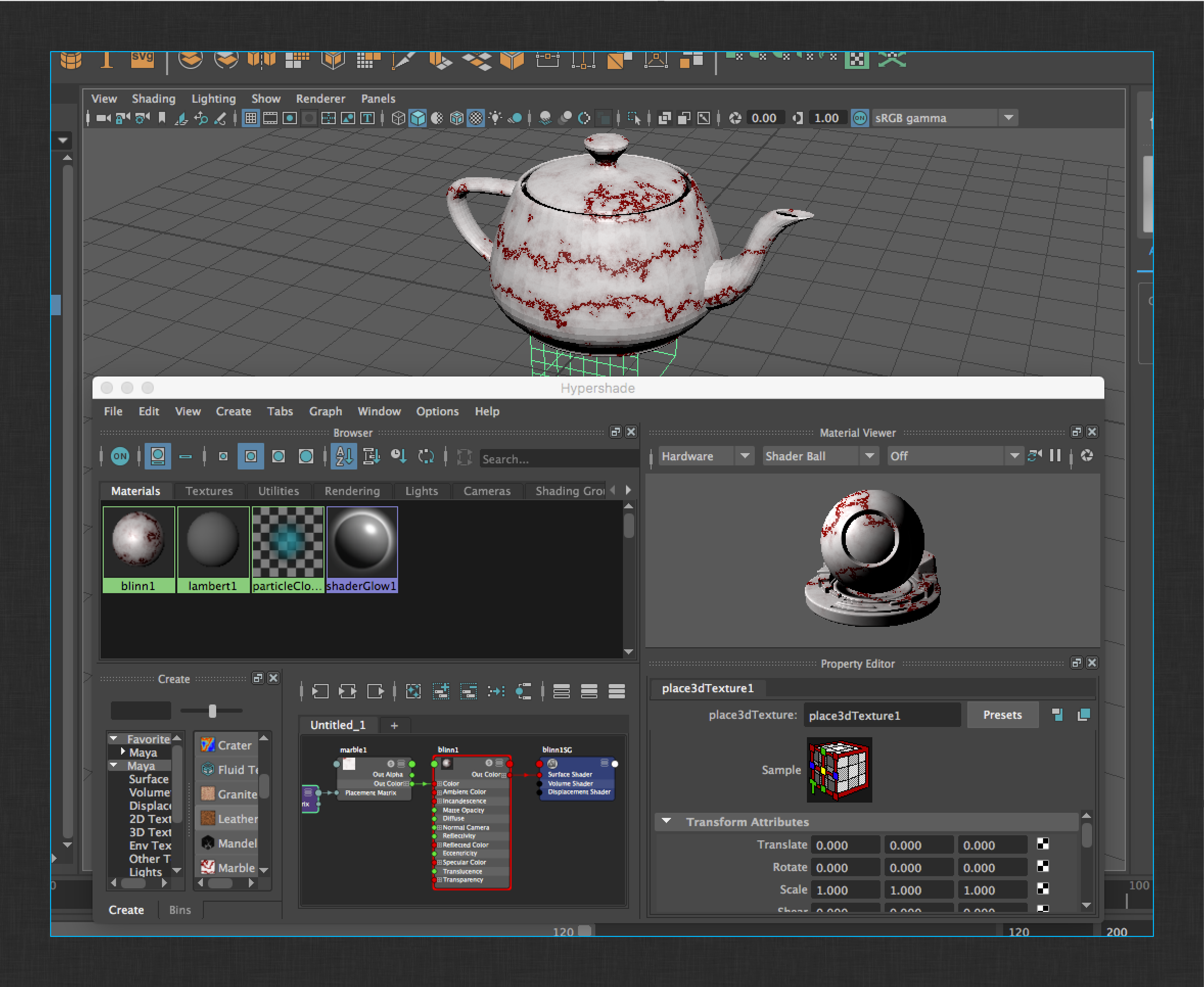Click the sort by name A-Z icon
This screenshot has width=1204, height=987.
coord(343,456)
